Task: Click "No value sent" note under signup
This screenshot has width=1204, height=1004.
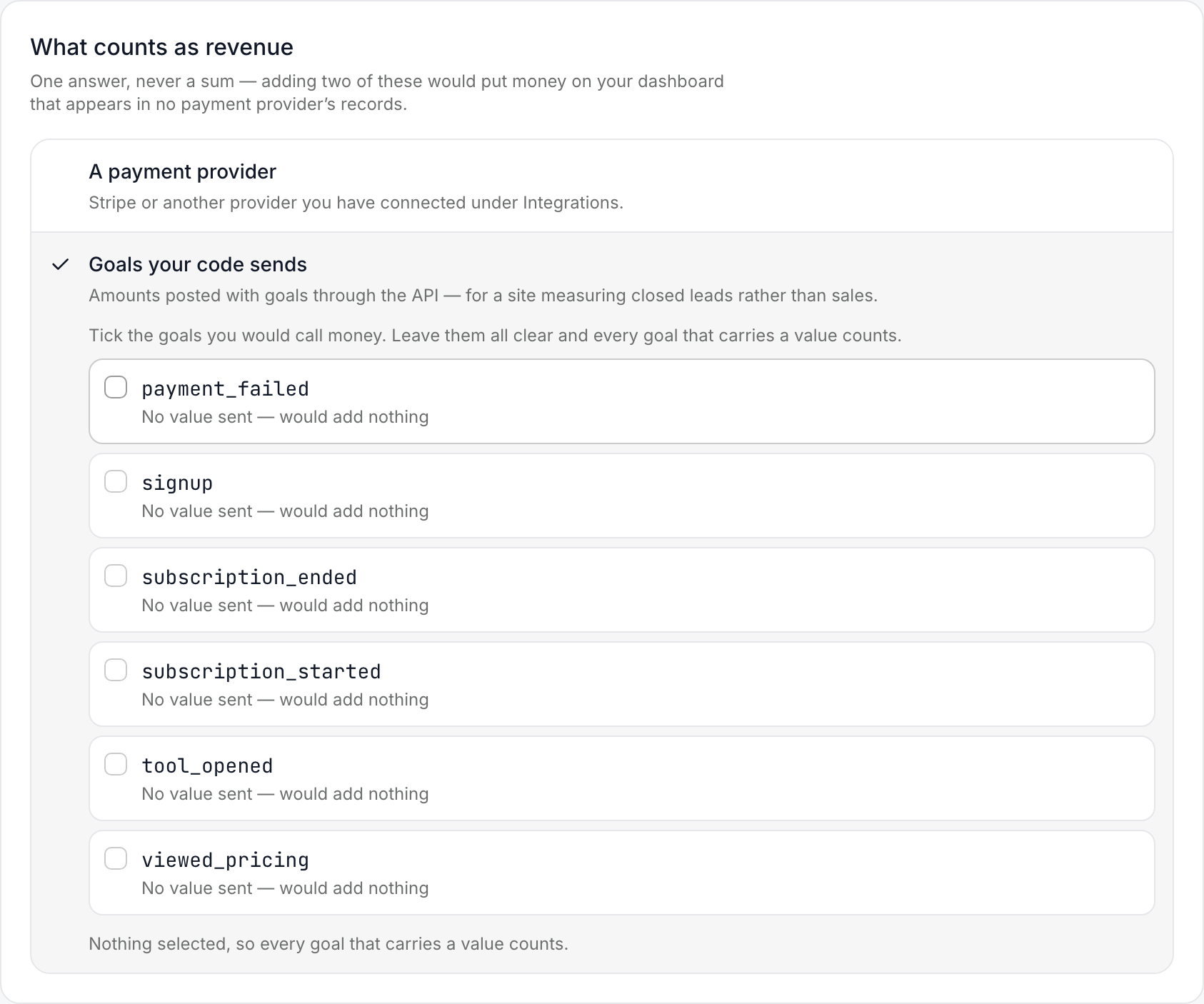Action: 285,511
